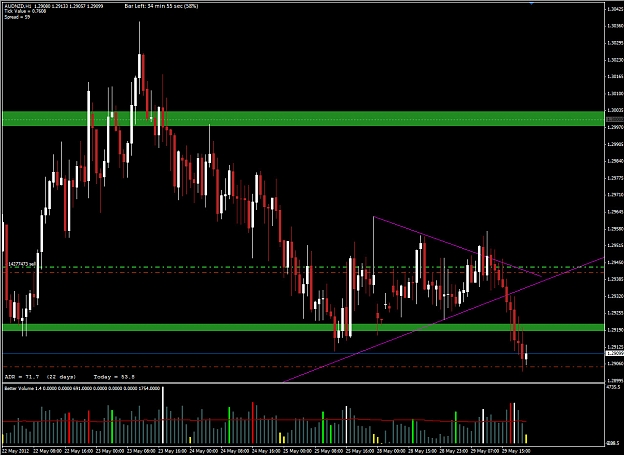Click the '23 May 08:00' time axis label
This screenshot has height=456, width=625.
point(142,451)
